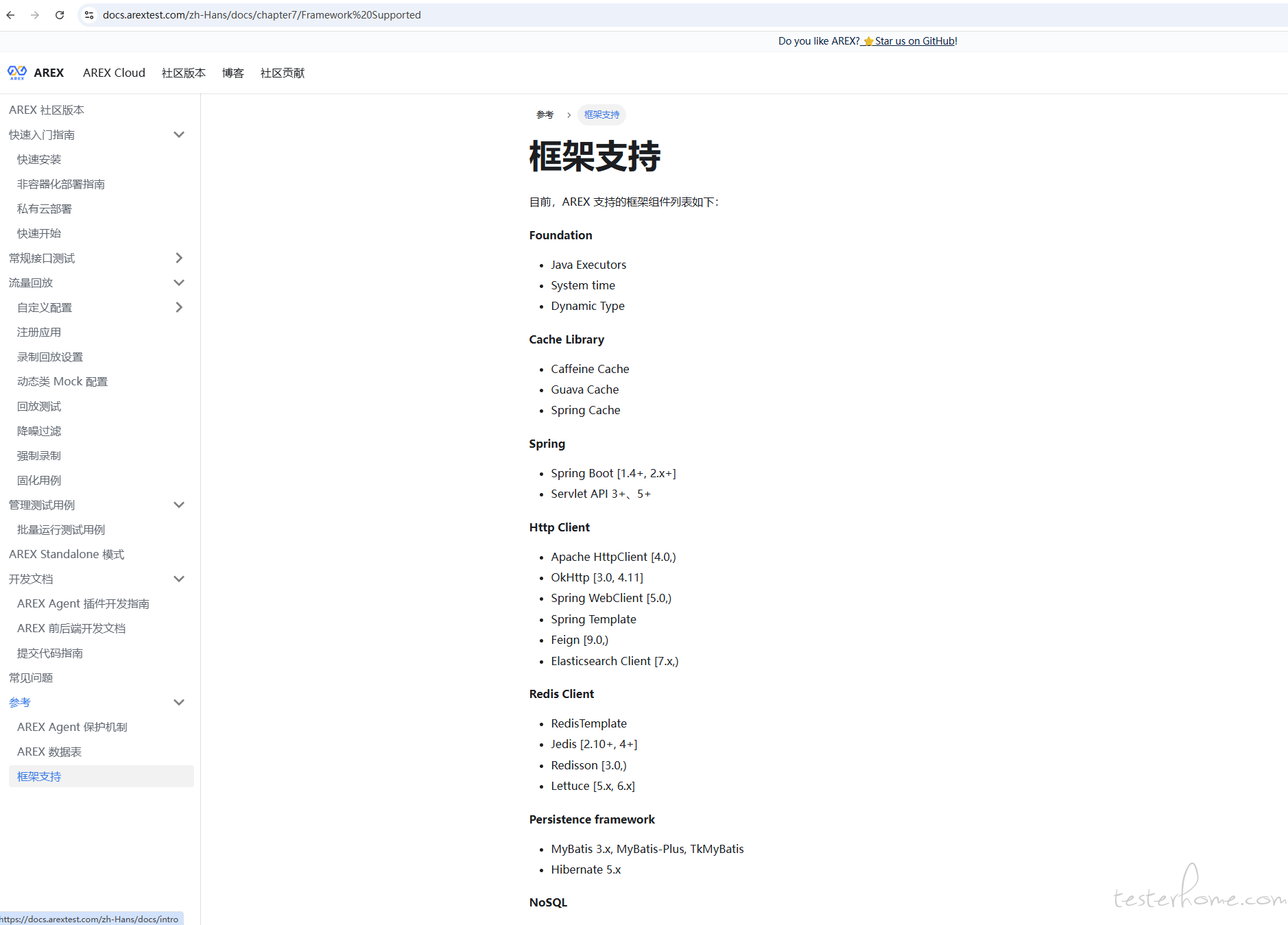Click the Cache Library heading
The image size is (1288, 925).
[x=567, y=339]
